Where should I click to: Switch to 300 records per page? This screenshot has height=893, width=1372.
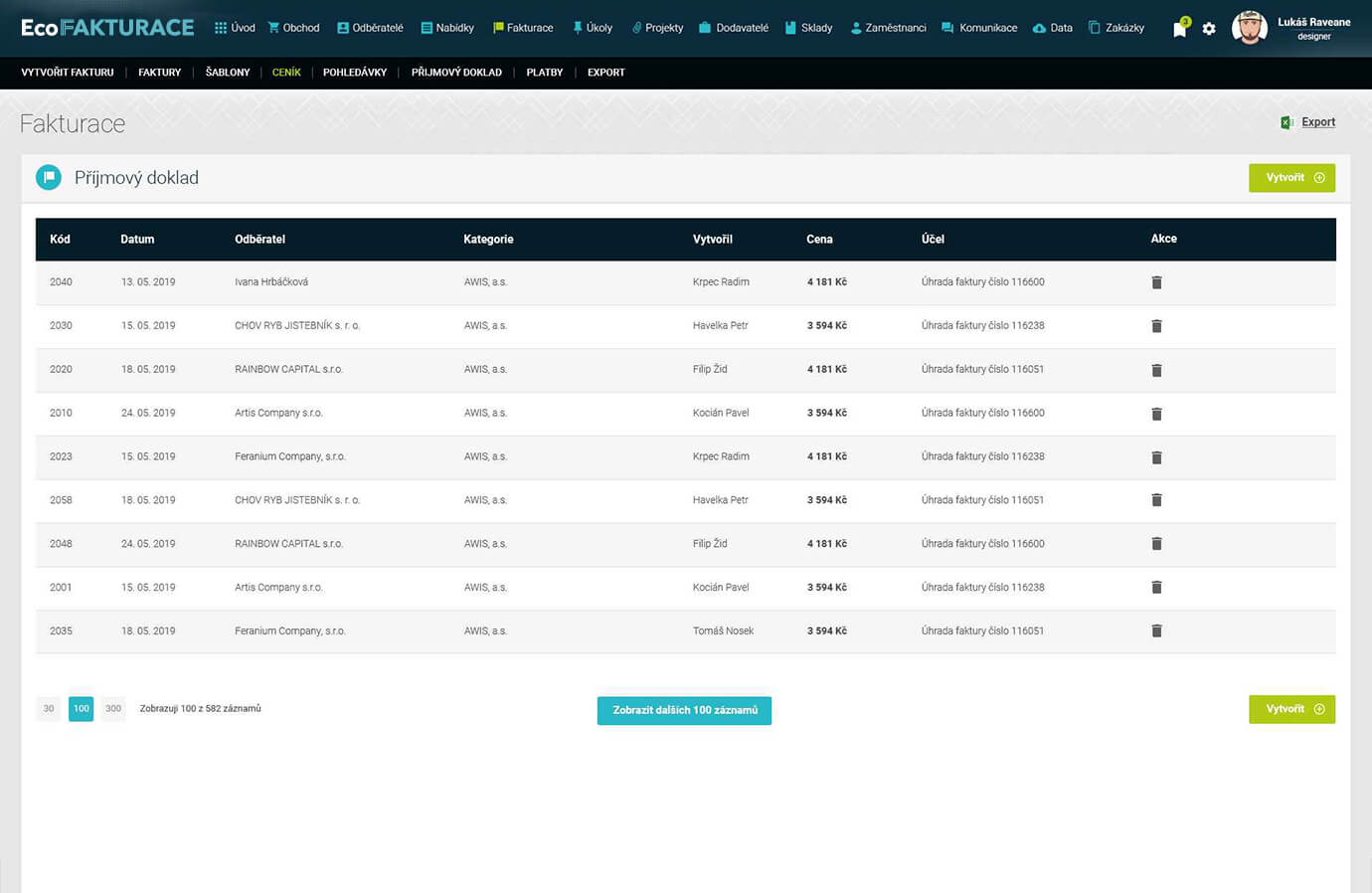point(113,709)
